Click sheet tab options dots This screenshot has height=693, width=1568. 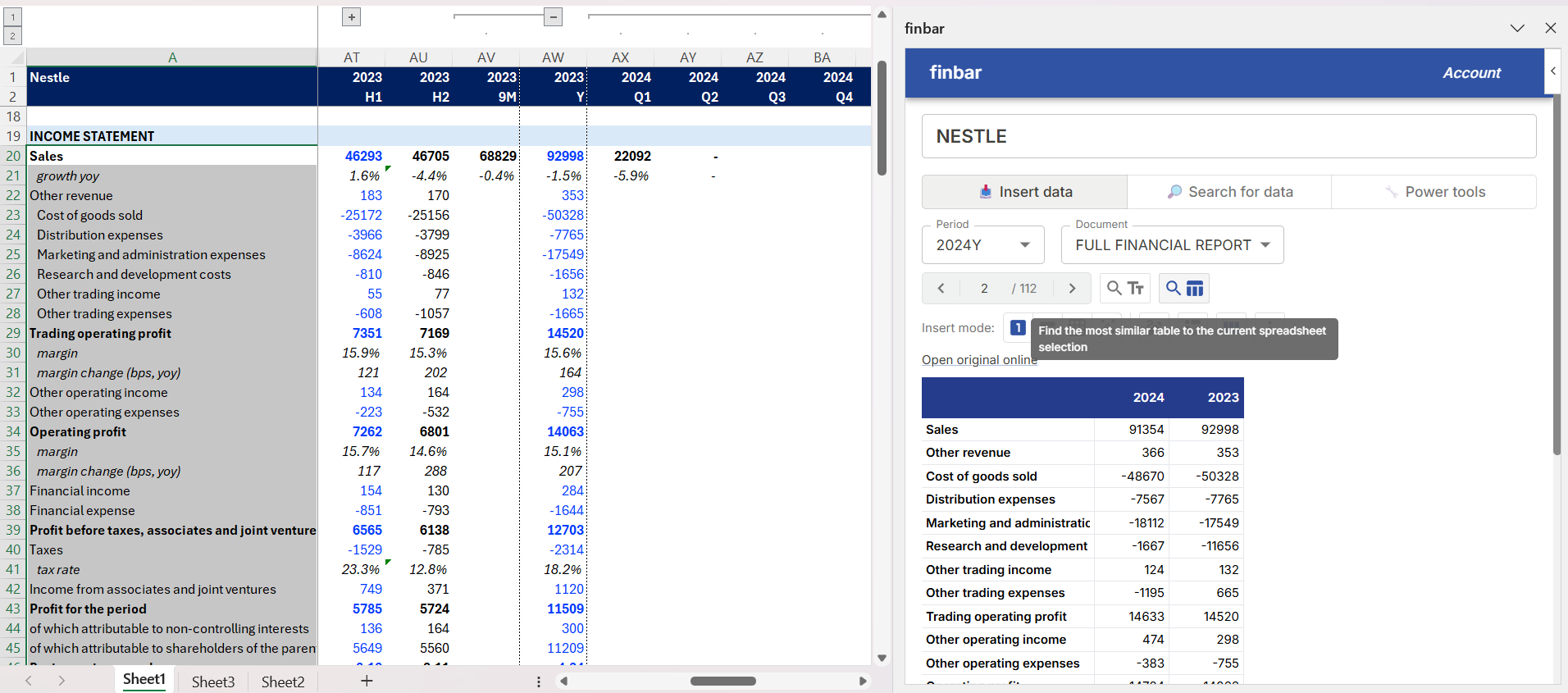click(538, 682)
